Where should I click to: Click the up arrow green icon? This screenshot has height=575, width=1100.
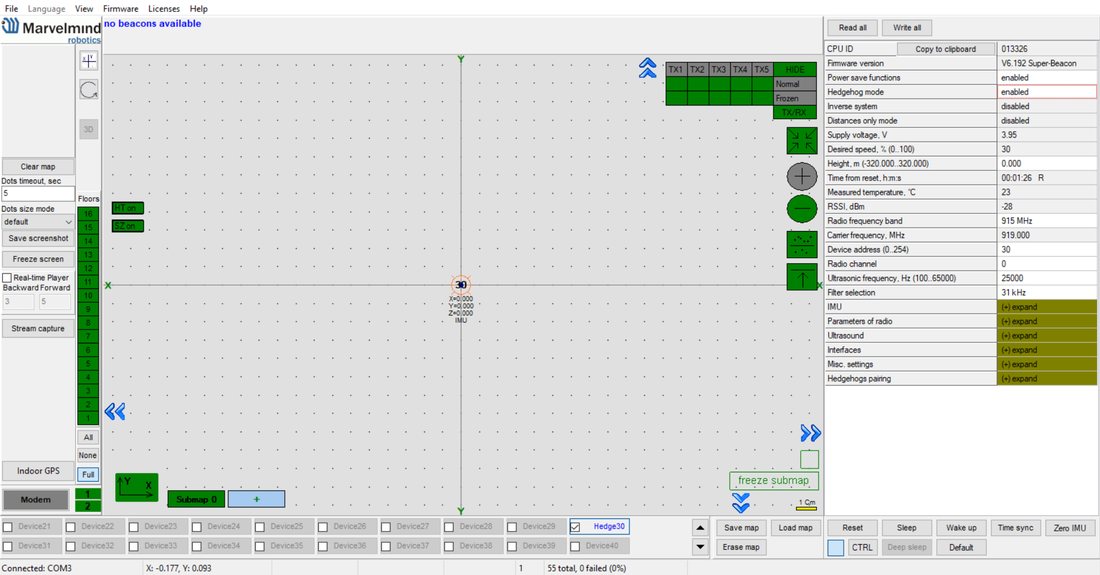tap(802, 277)
